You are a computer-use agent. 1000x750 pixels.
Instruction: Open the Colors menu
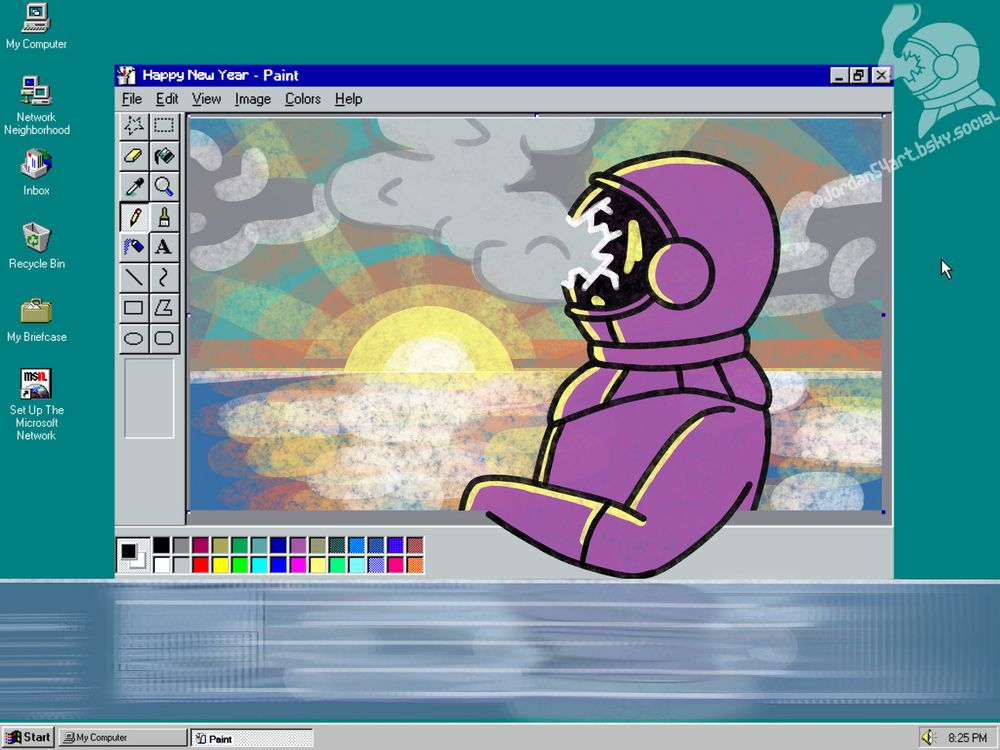click(302, 99)
